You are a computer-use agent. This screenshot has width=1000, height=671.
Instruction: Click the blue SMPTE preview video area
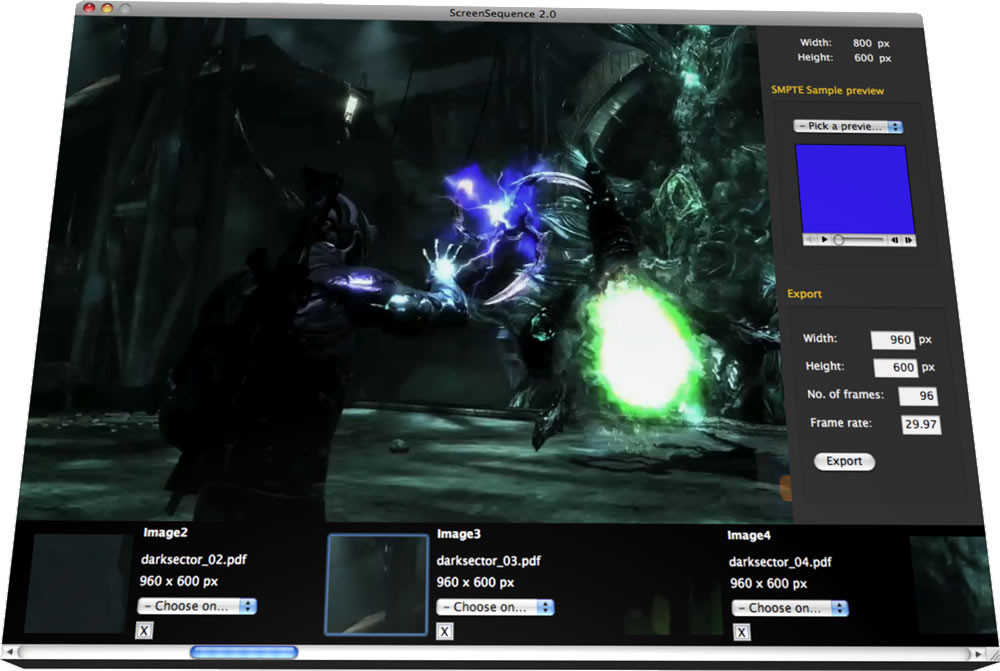[x=855, y=189]
